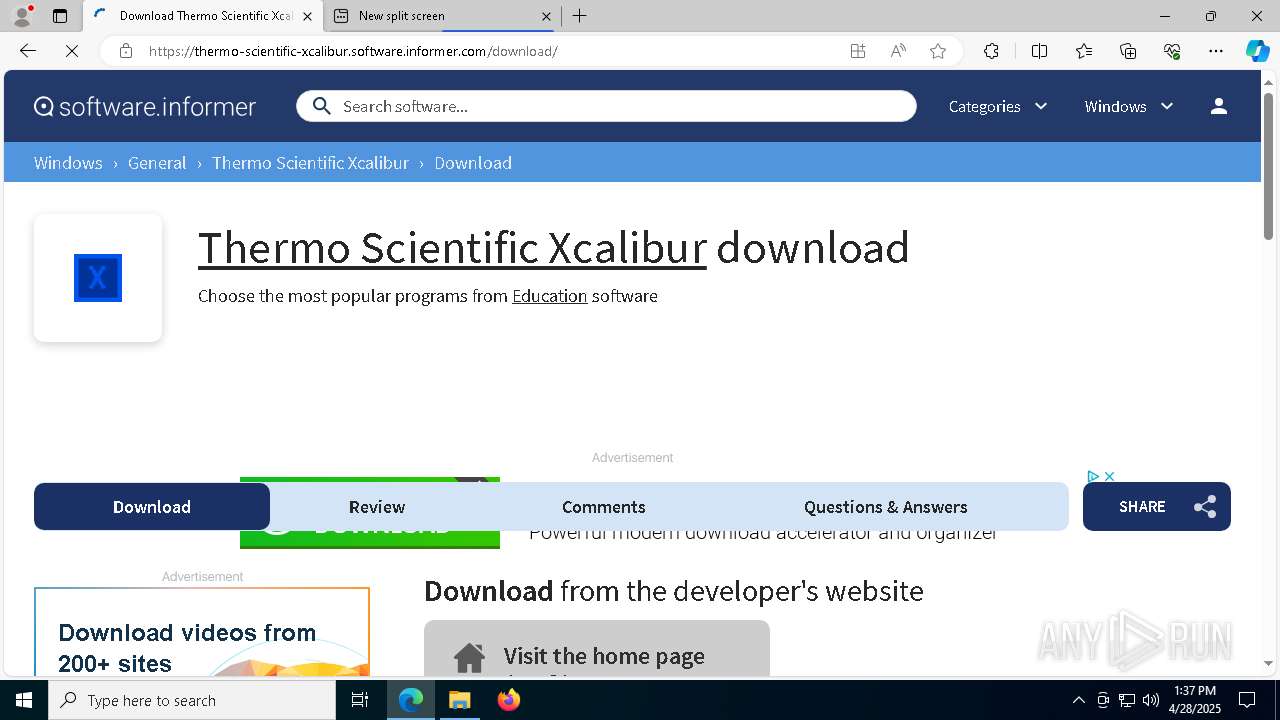Activate Read aloud icon in address bar

pyautogui.click(x=898, y=51)
